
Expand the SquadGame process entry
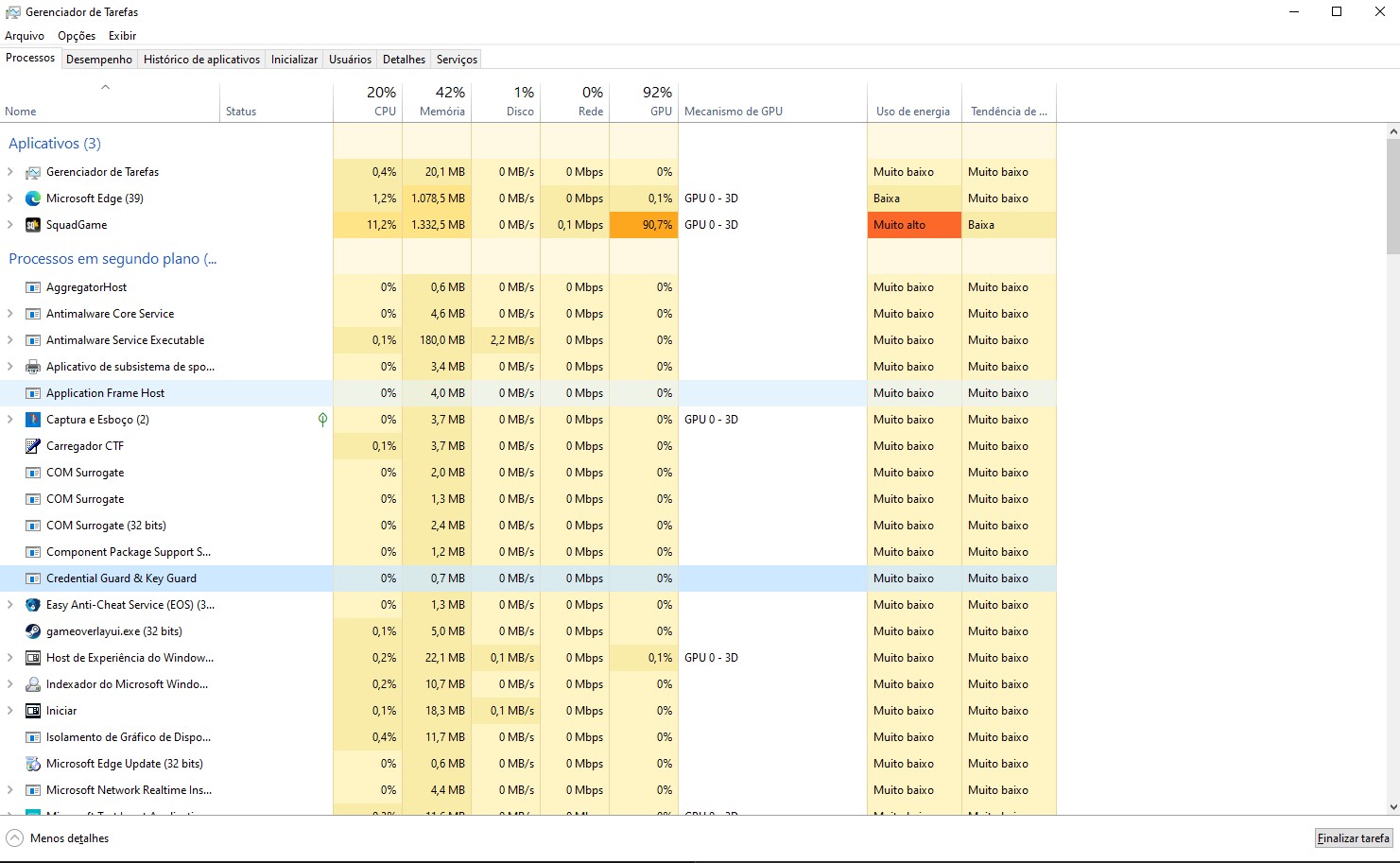(9, 225)
